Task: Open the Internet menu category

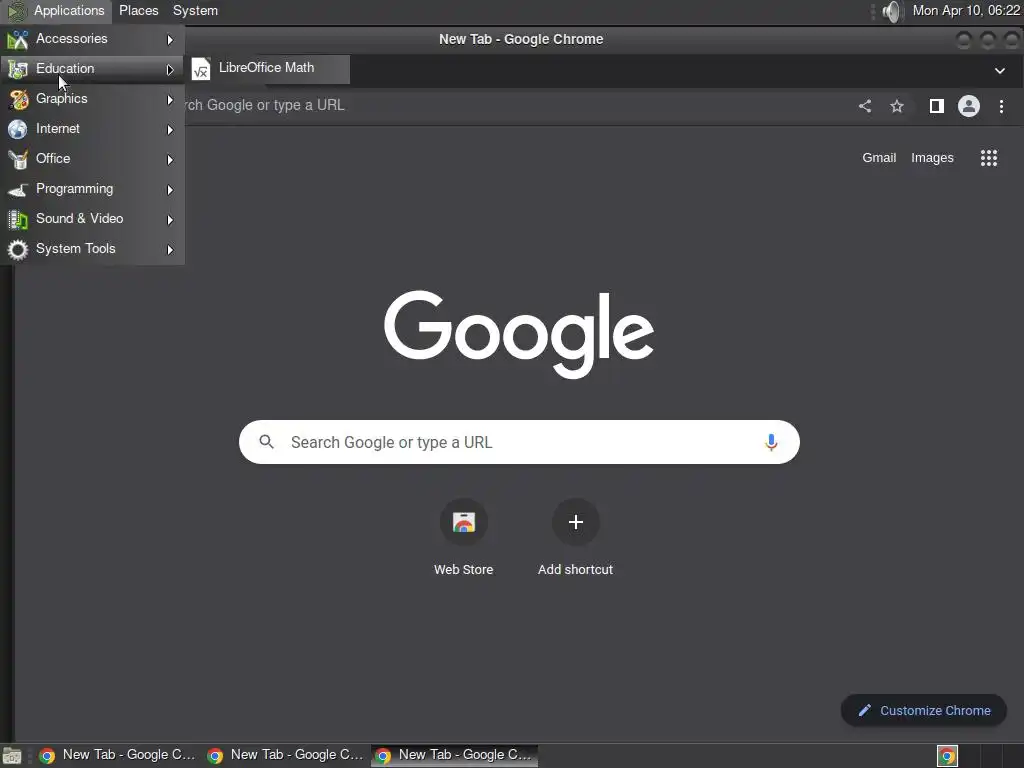Action: pos(92,129)
